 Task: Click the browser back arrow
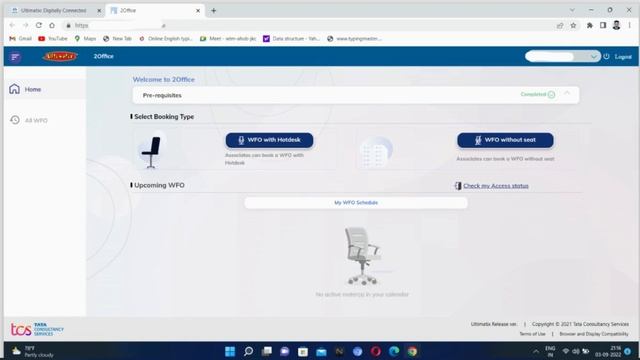[x=12, y=25]
